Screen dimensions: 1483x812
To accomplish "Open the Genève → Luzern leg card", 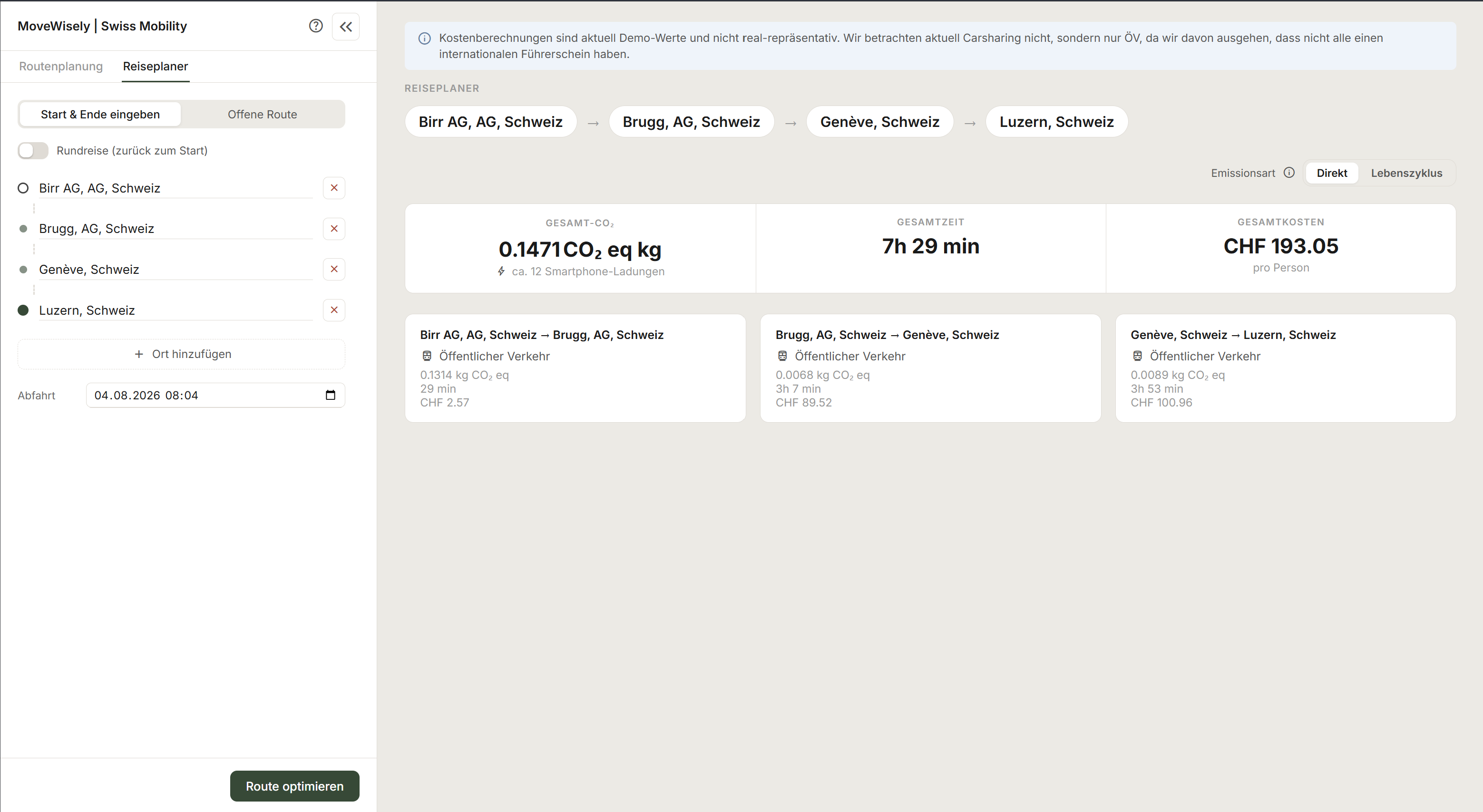I will pos(1286,368).
